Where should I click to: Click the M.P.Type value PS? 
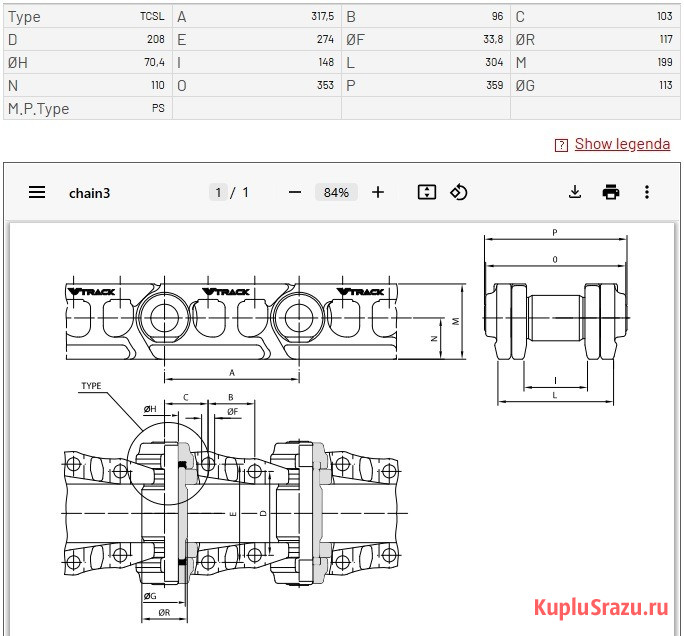(x=158, y=108)
